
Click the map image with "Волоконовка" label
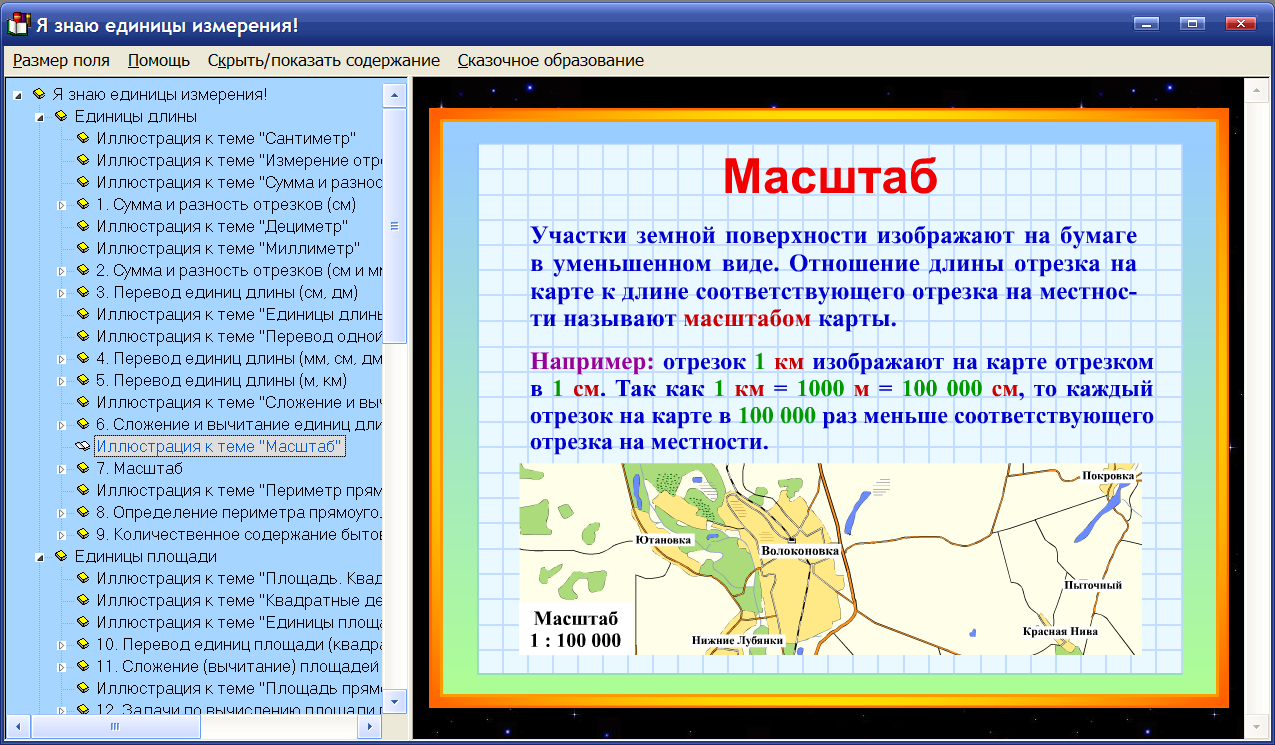coord(830,559)
